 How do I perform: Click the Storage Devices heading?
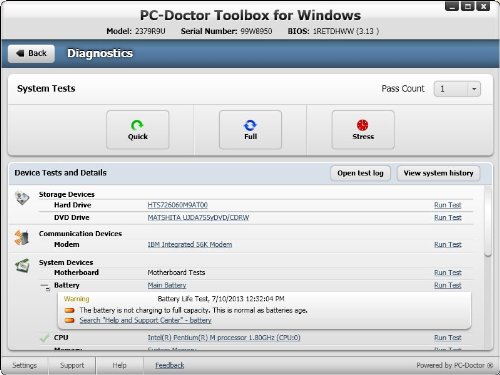67,194
